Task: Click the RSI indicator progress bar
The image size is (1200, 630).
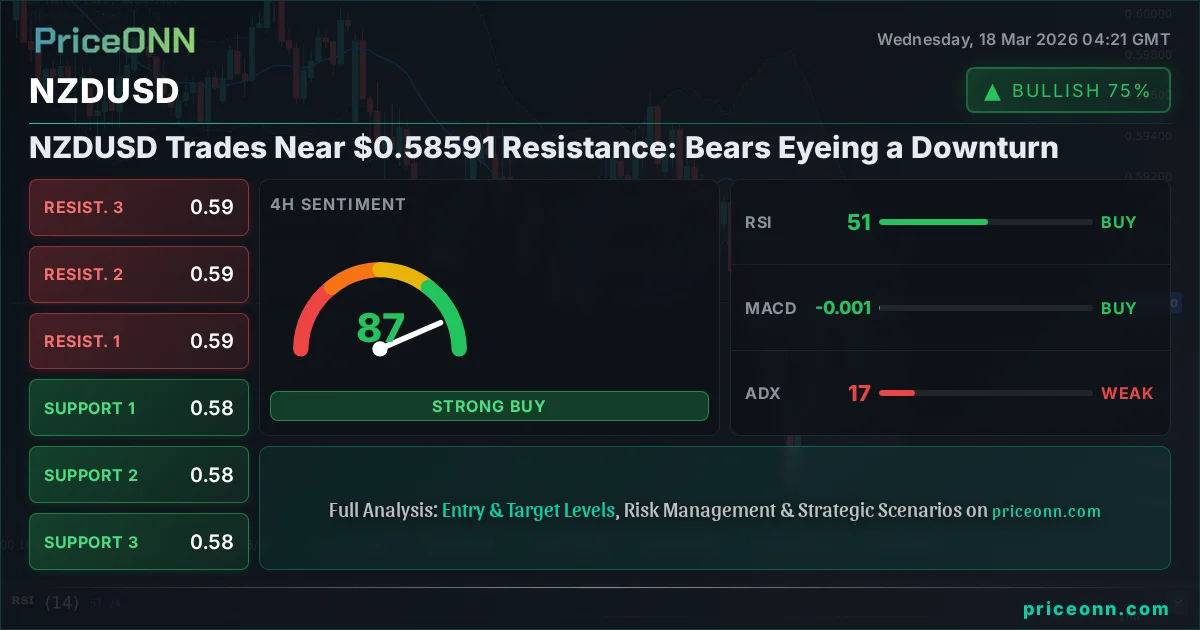Action: point(985,222)
